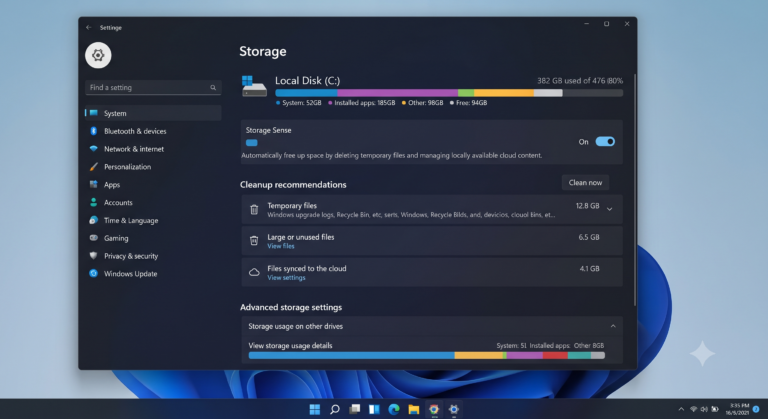Click the System monitor icon in sidebar
The height and width of the screenshot is (419, 768).
point(94,113)
